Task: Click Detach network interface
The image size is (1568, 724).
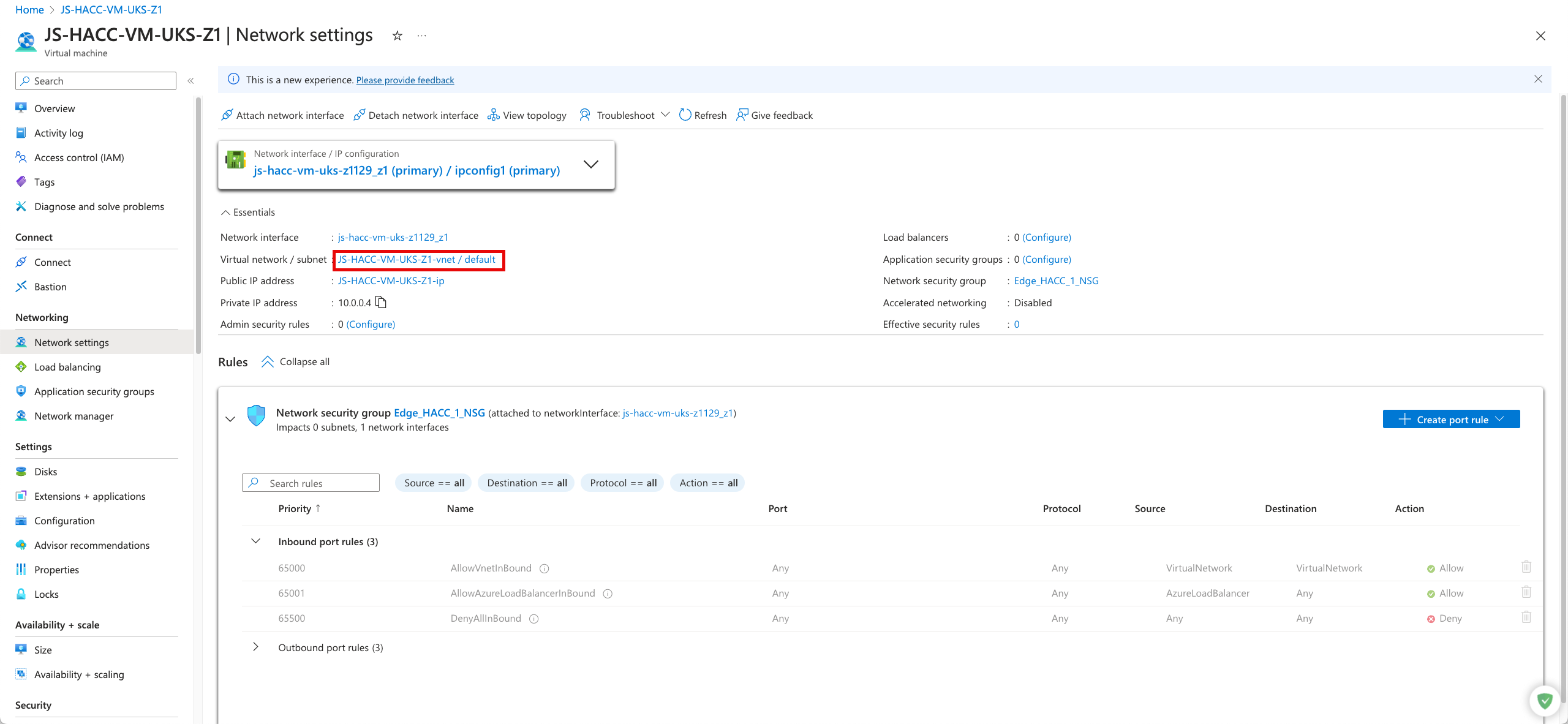Action: 416,115
